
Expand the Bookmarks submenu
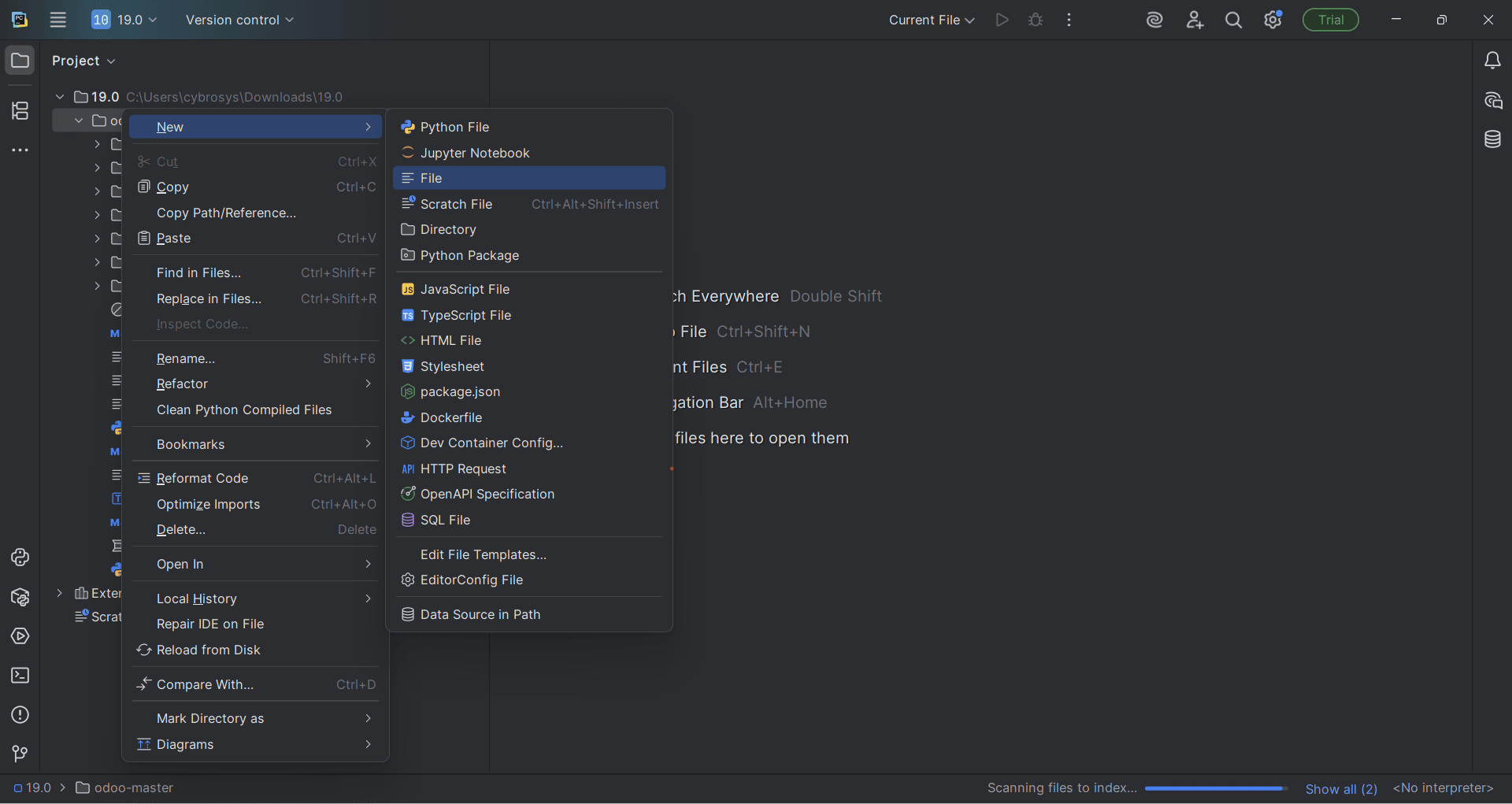255,444
